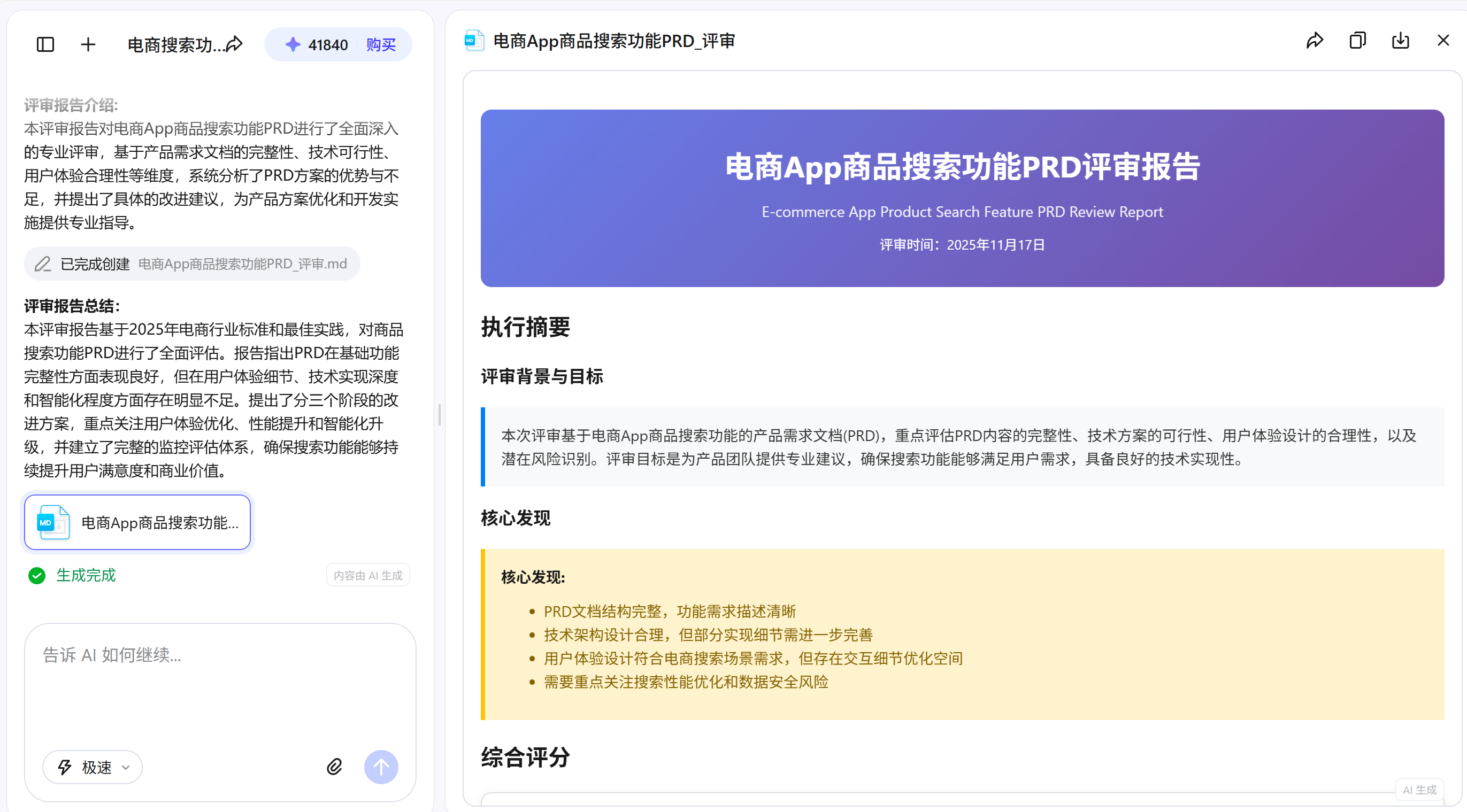Click 内容由 AI 生成 label to expand details

(367, 575)
